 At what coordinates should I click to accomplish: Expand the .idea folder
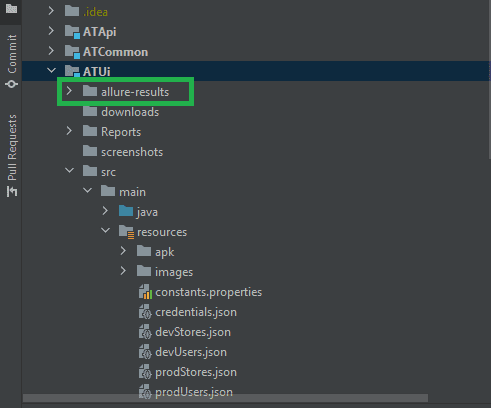point(51,11)
